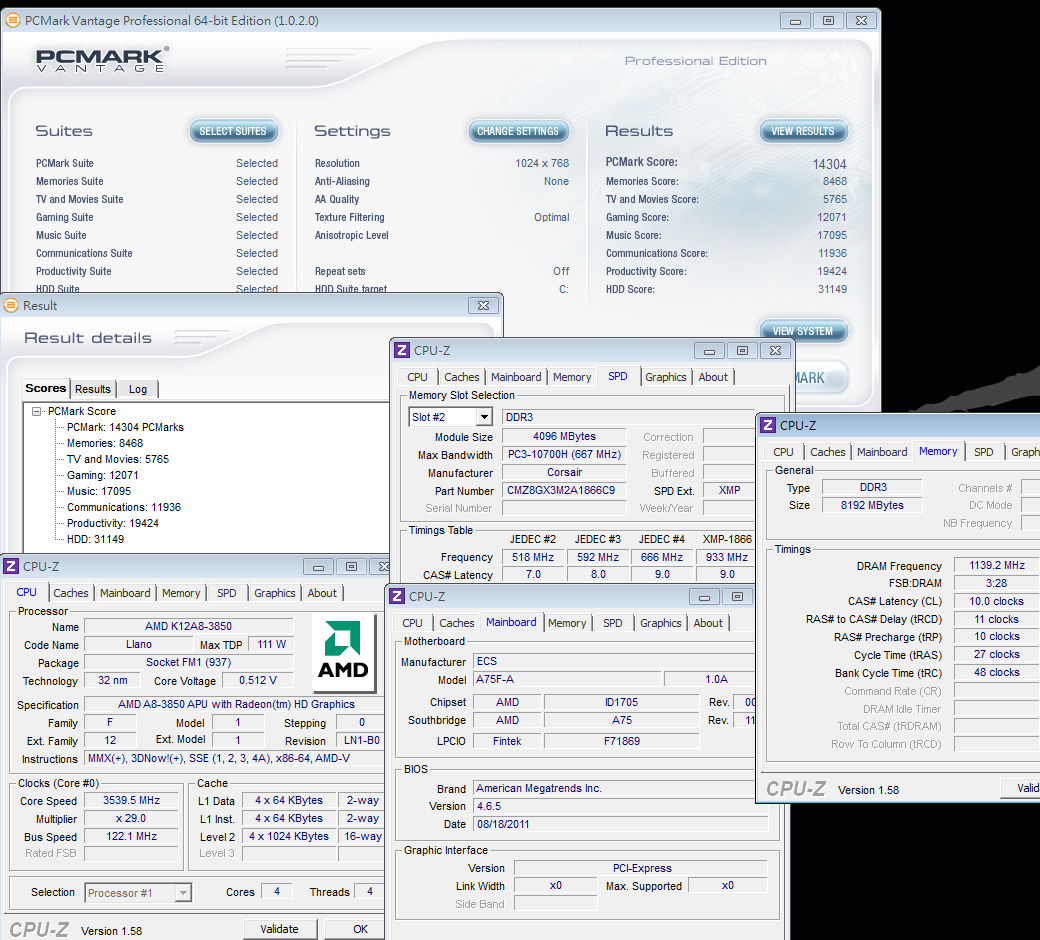Select Mainboard tab in CPU-Z Memory window

tap(882, 452)
